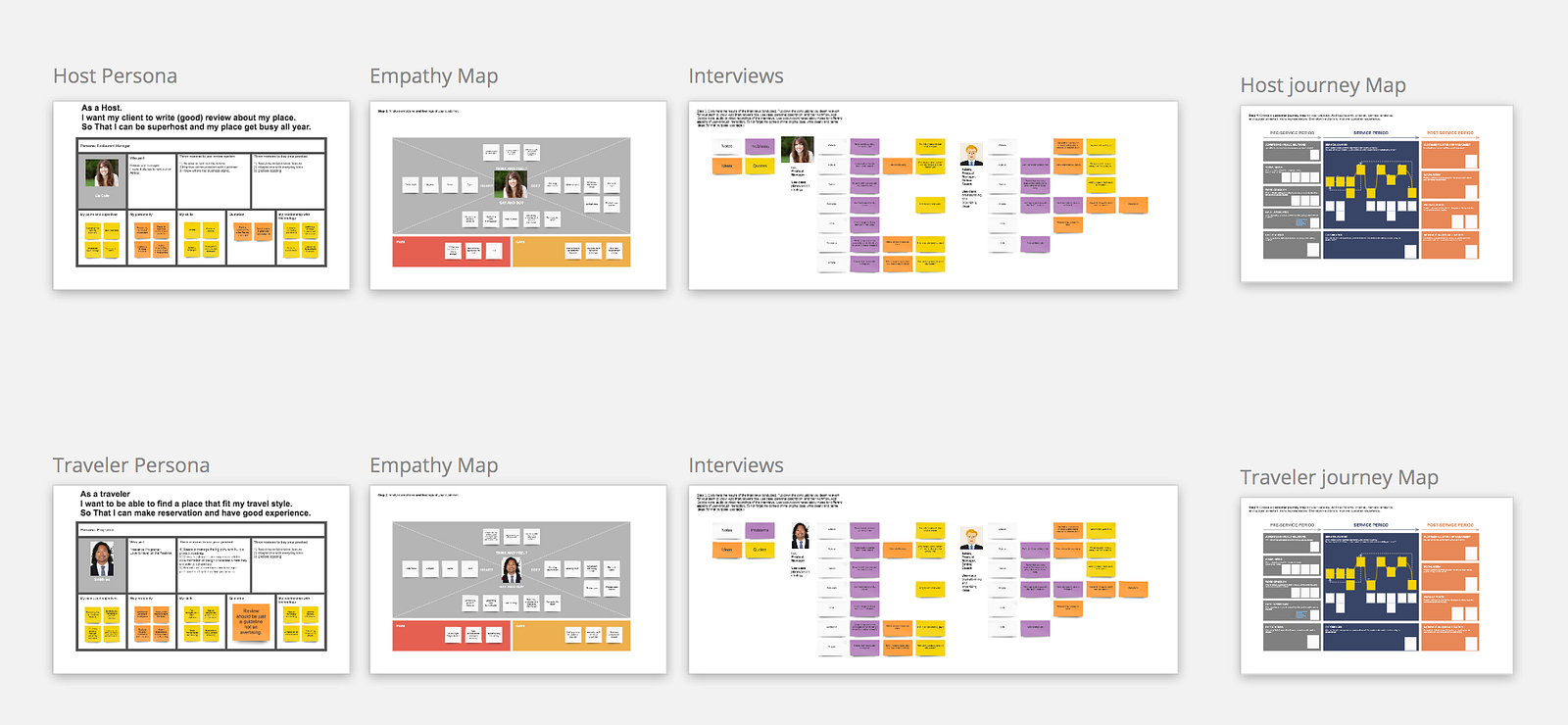This screenshot has height=725, width=1568.
Task: Select the long-haired man's photo in traveler Interviews board
Action: click(x=800, y=536)
